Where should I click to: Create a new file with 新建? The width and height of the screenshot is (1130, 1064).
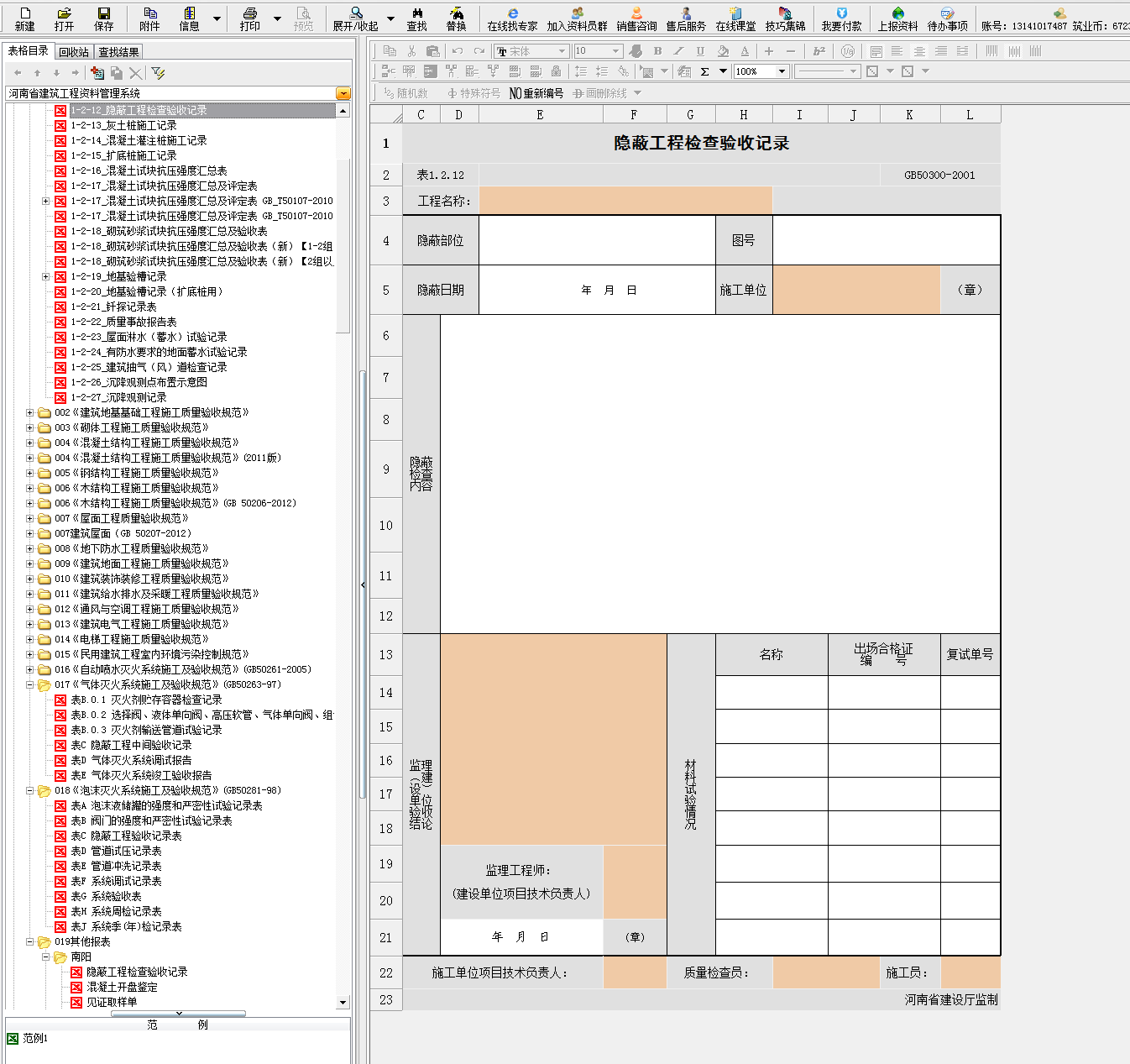click(x=24, y=18)
